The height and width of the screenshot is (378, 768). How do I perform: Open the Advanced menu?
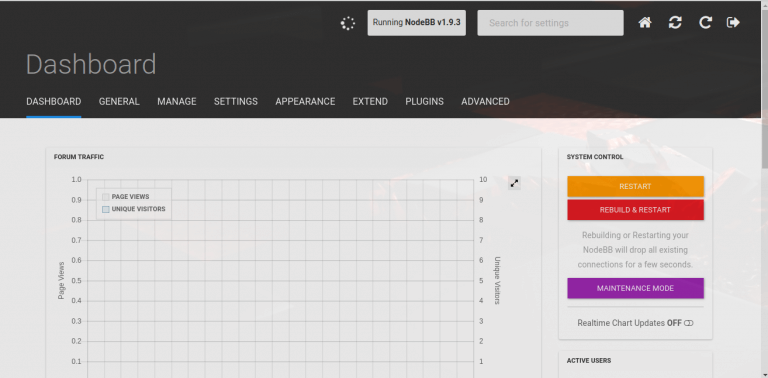pyautogui.click(x=485, y=101)
